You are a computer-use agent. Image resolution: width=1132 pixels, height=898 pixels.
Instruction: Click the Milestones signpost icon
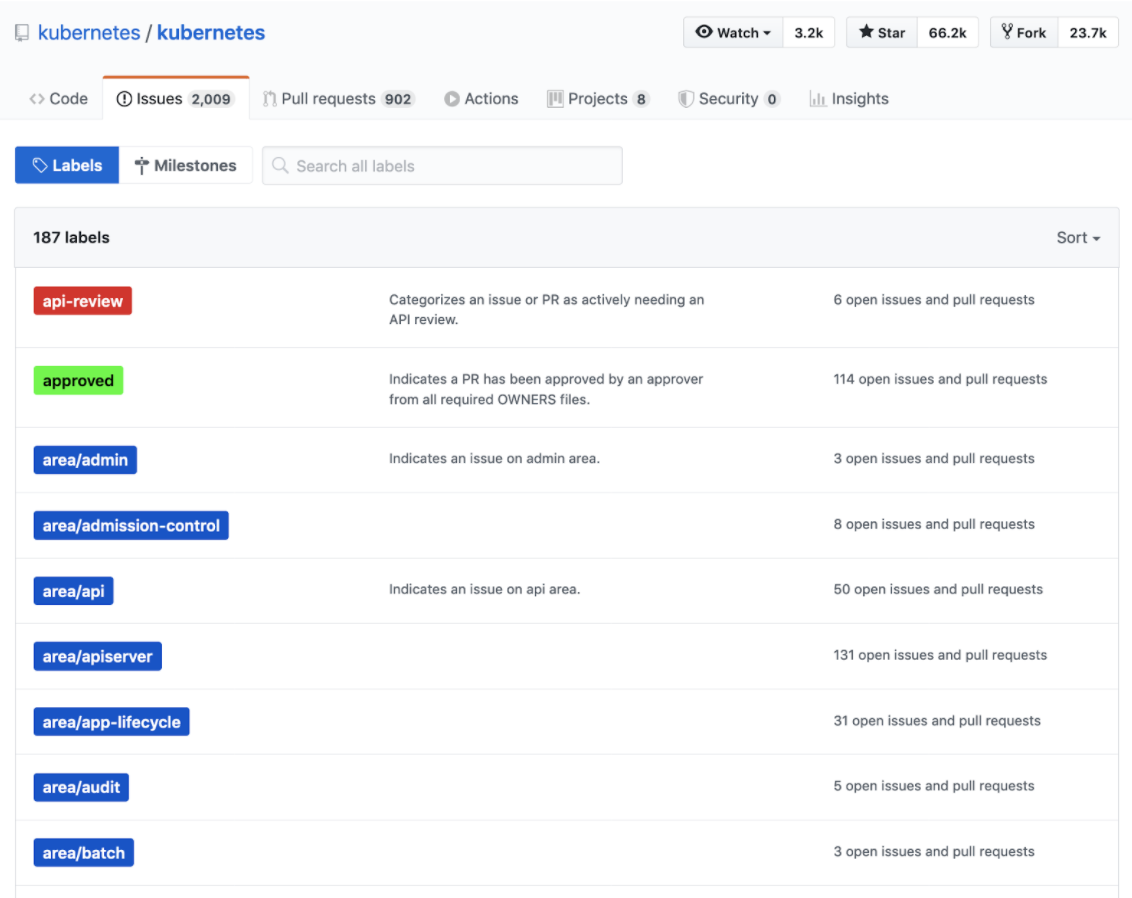pyautogui.click(x=142, y=166)
